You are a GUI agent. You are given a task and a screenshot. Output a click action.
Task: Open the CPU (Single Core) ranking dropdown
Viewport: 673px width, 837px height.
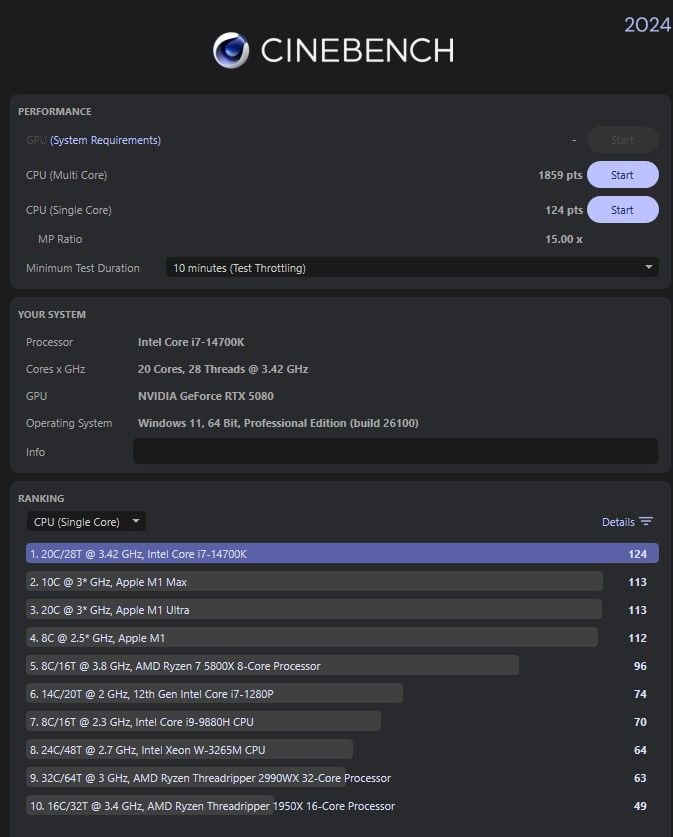click(x=86, y=522)
